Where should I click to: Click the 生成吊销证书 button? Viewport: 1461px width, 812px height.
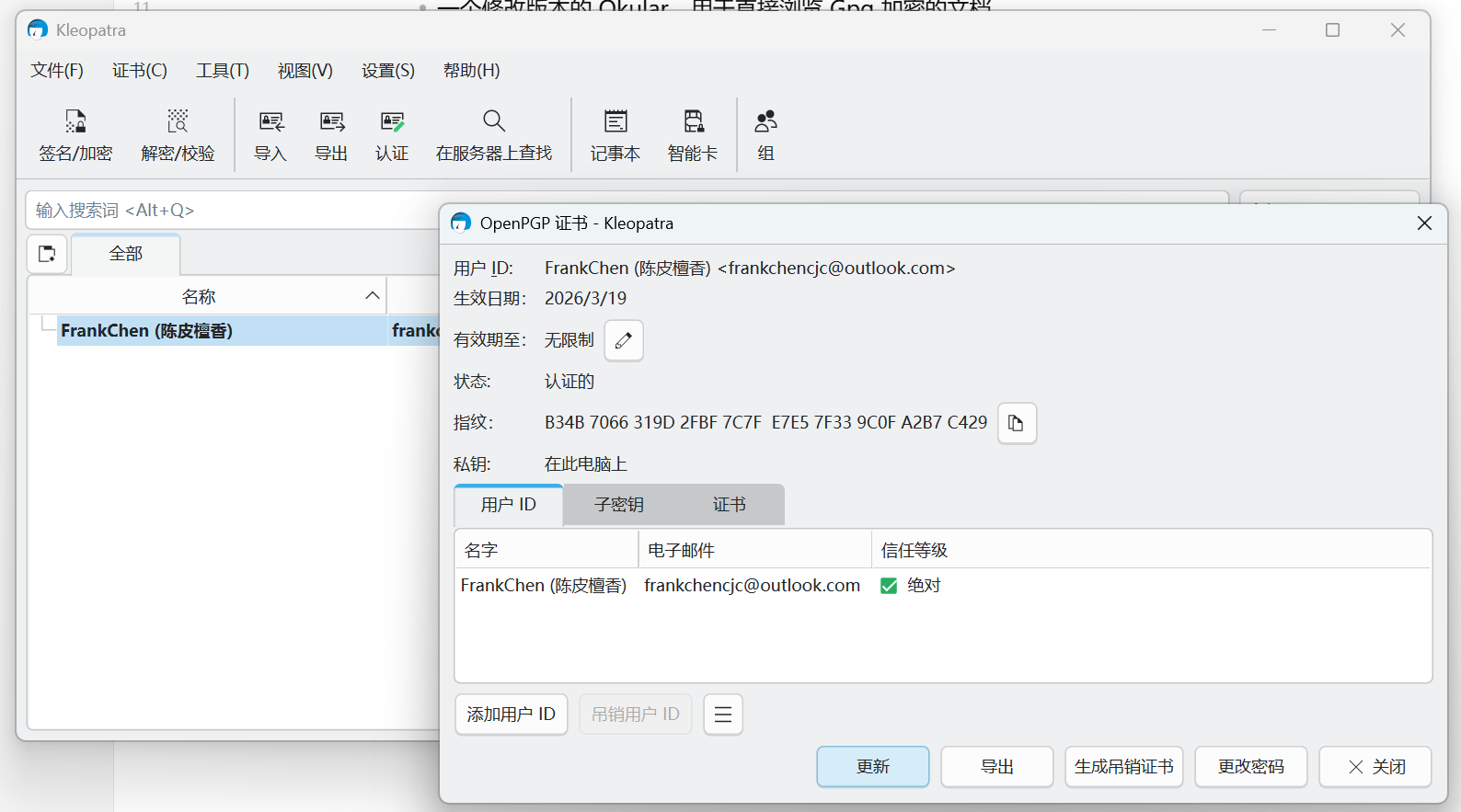pyautogui.click(x=1124, y=767)
